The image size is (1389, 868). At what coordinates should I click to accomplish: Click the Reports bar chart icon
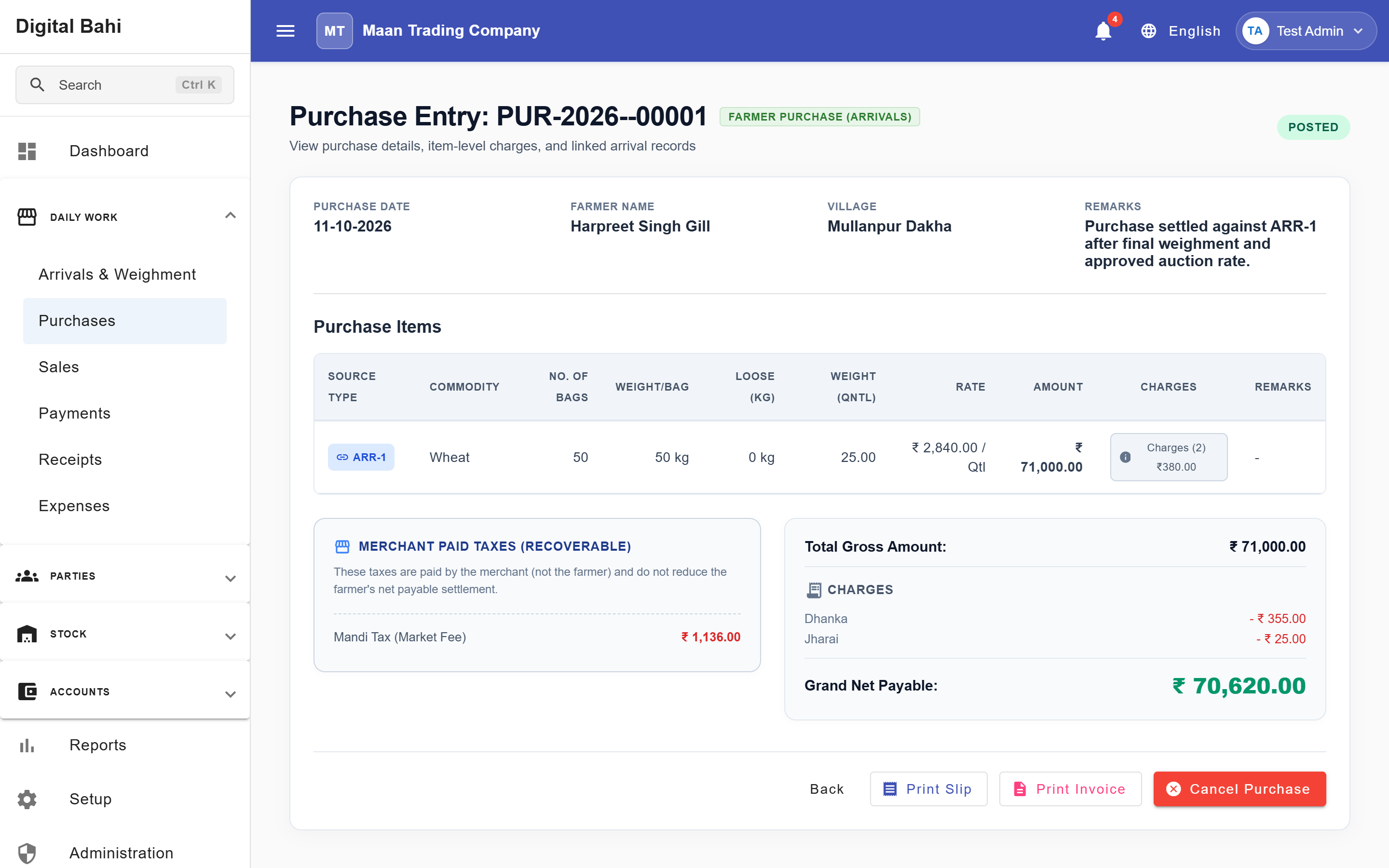(x=27, y=745)
